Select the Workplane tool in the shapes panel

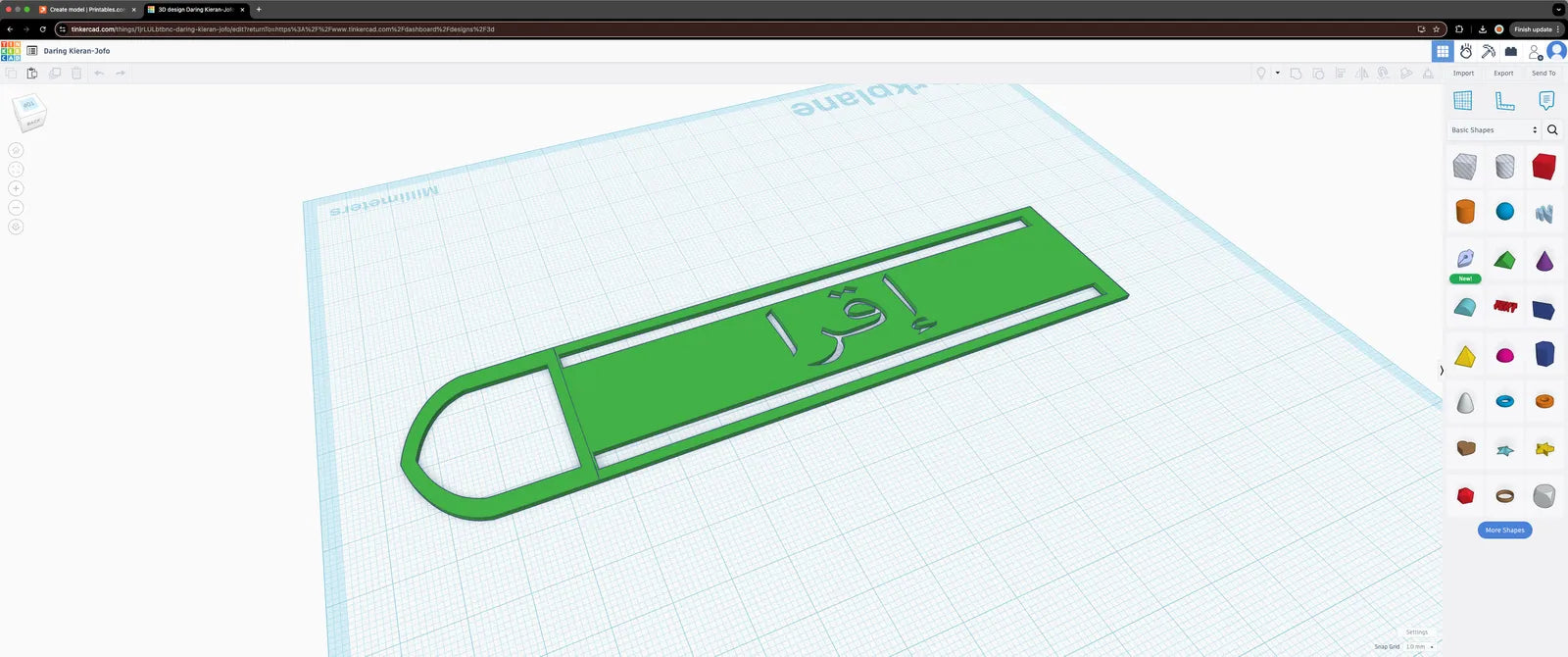coord(1463,100)
